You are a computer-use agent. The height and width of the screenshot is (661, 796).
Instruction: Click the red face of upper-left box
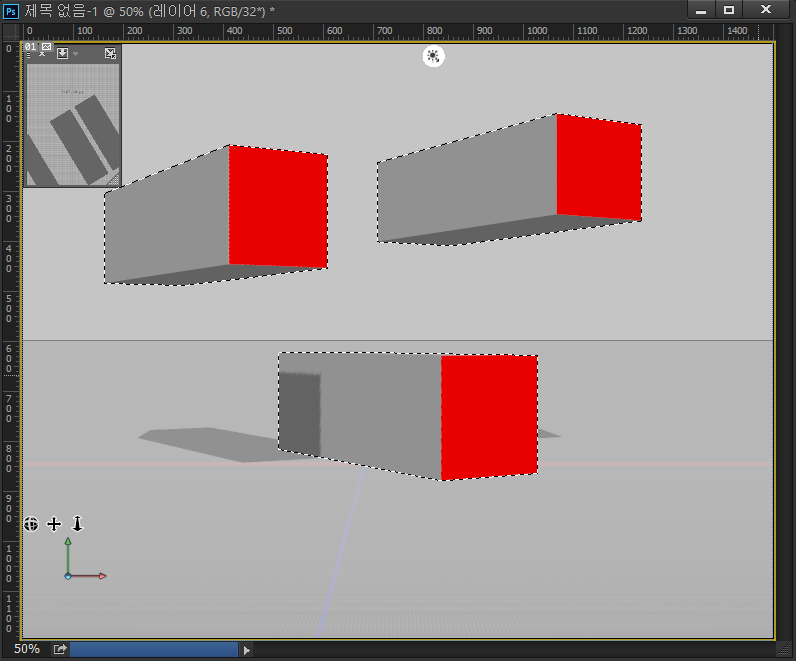pos(278,207)
